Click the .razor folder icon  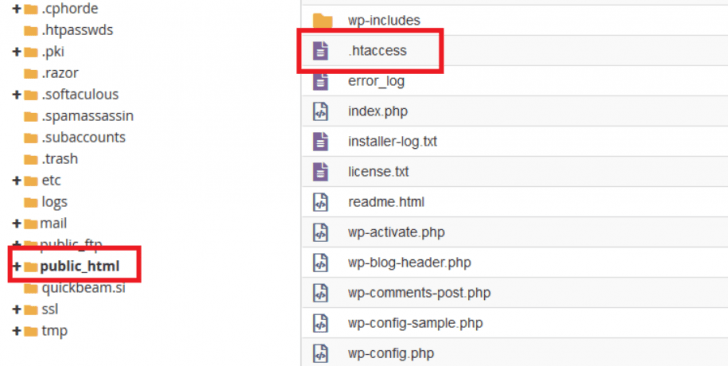pyautogui.click(x=31, y=73)
